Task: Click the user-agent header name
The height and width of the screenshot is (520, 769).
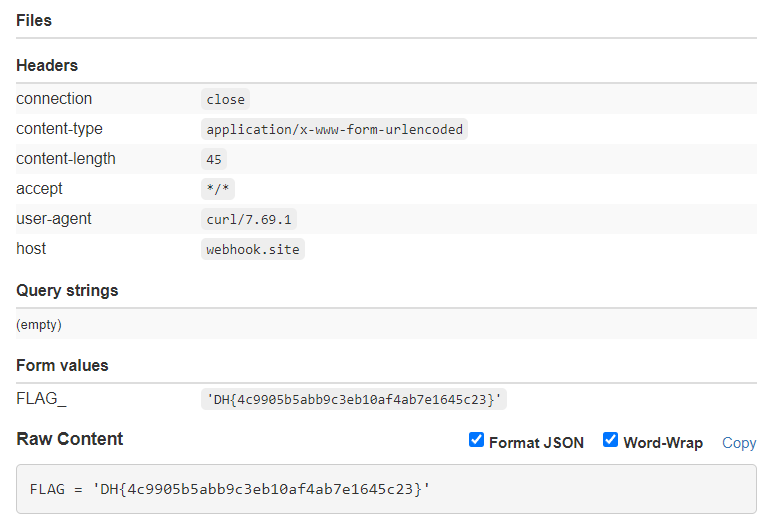Action: click(54, 219)
